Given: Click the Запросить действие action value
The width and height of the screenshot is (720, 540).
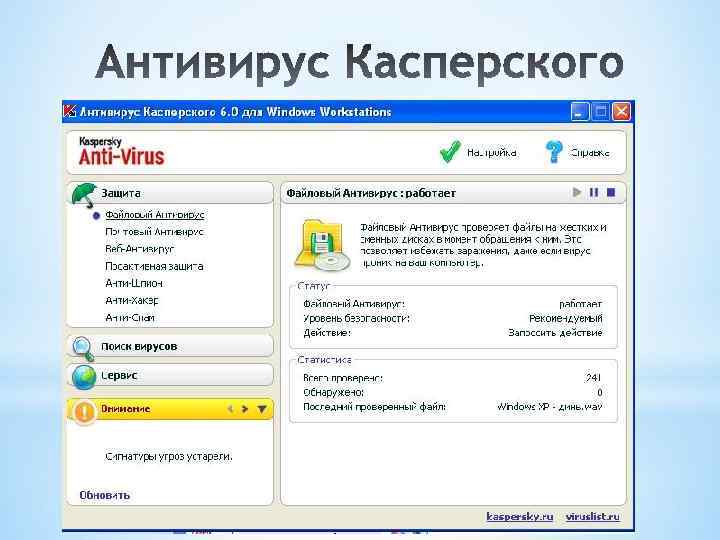Looking at the screenshot, I should (555, 332).
